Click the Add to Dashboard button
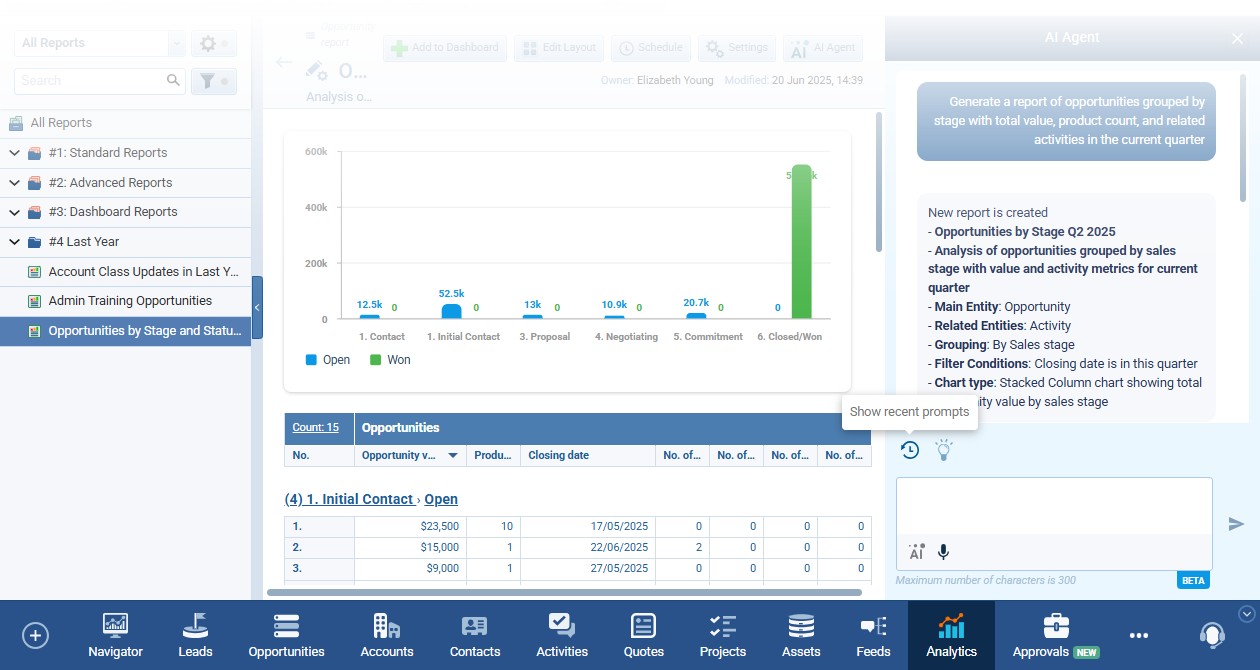Image resolution: width=1260 pixels, height=670 pixels. pyautogui.click(x=444, y=47)
